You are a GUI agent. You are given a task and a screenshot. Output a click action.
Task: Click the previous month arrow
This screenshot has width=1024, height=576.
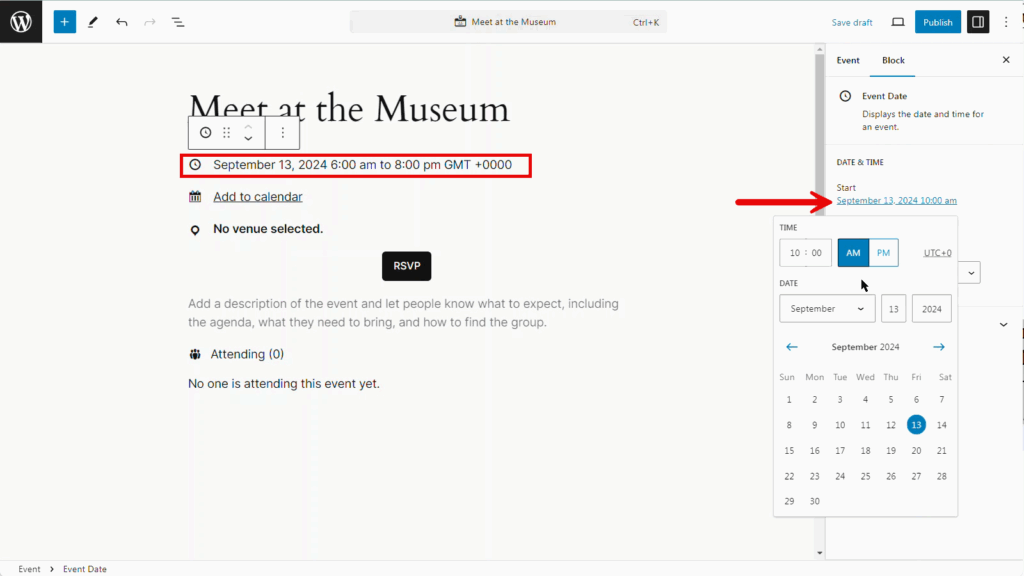click(x=792, y=347)
